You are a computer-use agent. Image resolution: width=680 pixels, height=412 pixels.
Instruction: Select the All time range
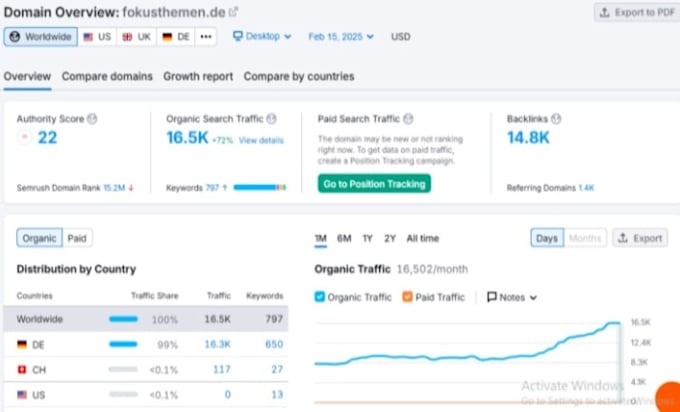(x=422, y=238)
